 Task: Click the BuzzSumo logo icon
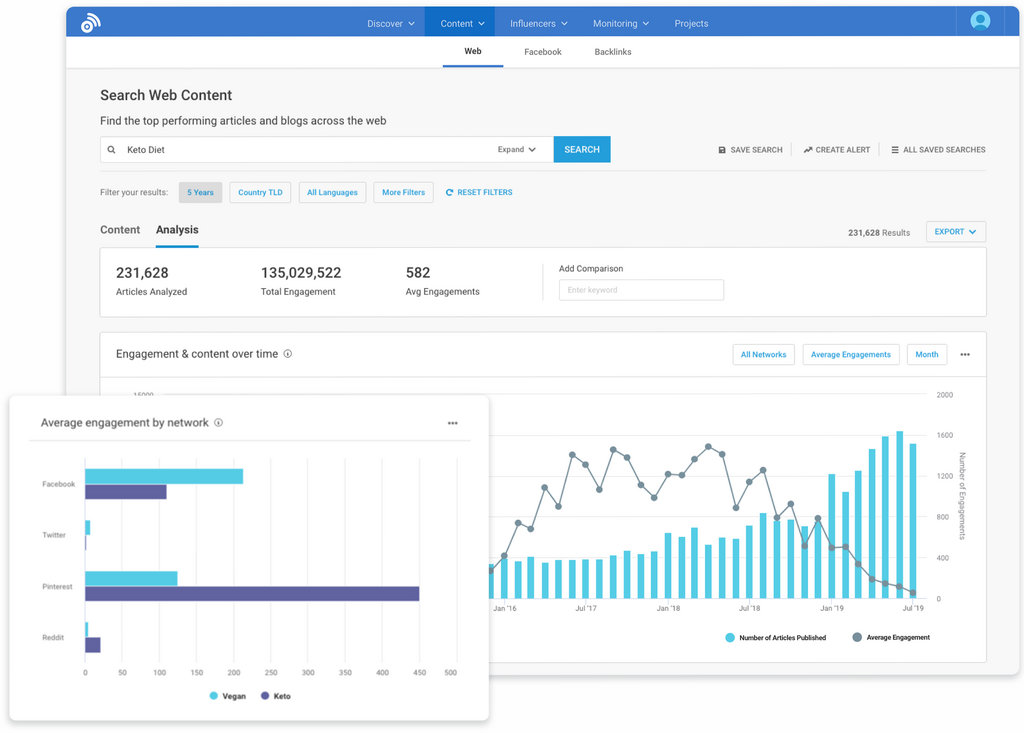(x=91, y=23)
